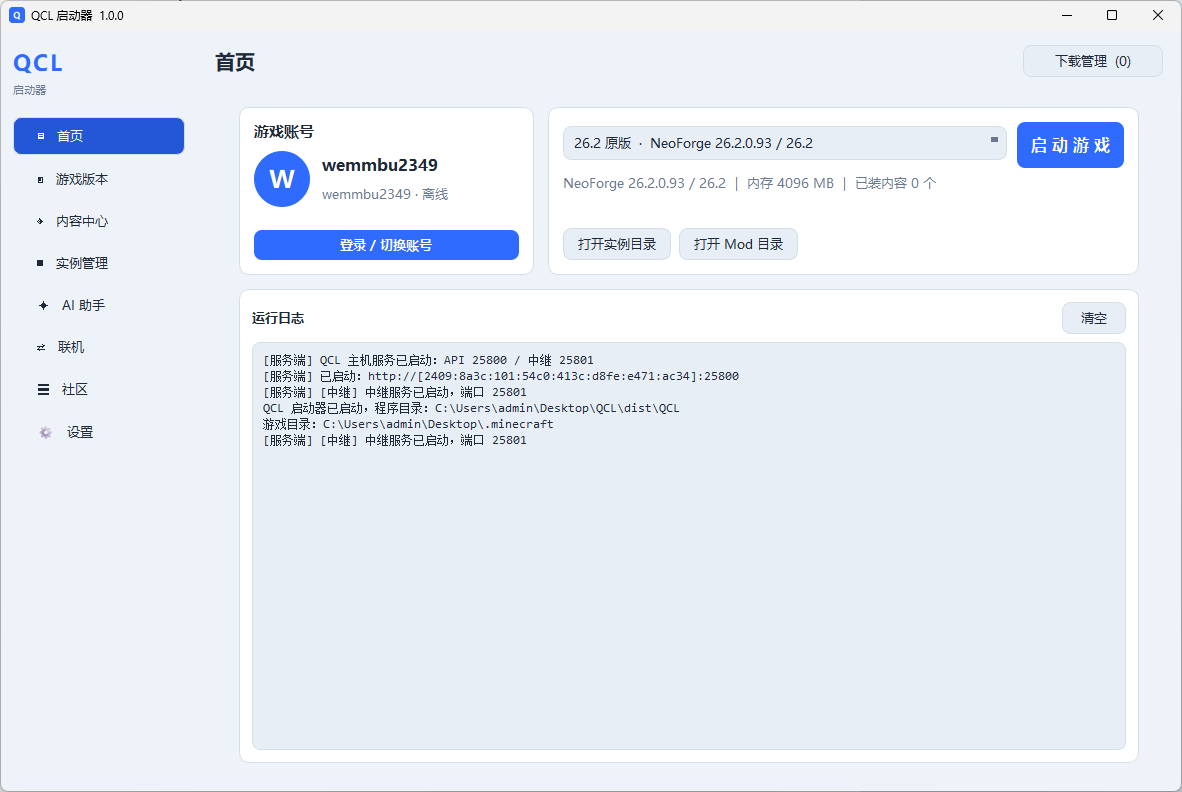Click the W account avatar
1182x792 pixels.
click(x=282, y=179)
